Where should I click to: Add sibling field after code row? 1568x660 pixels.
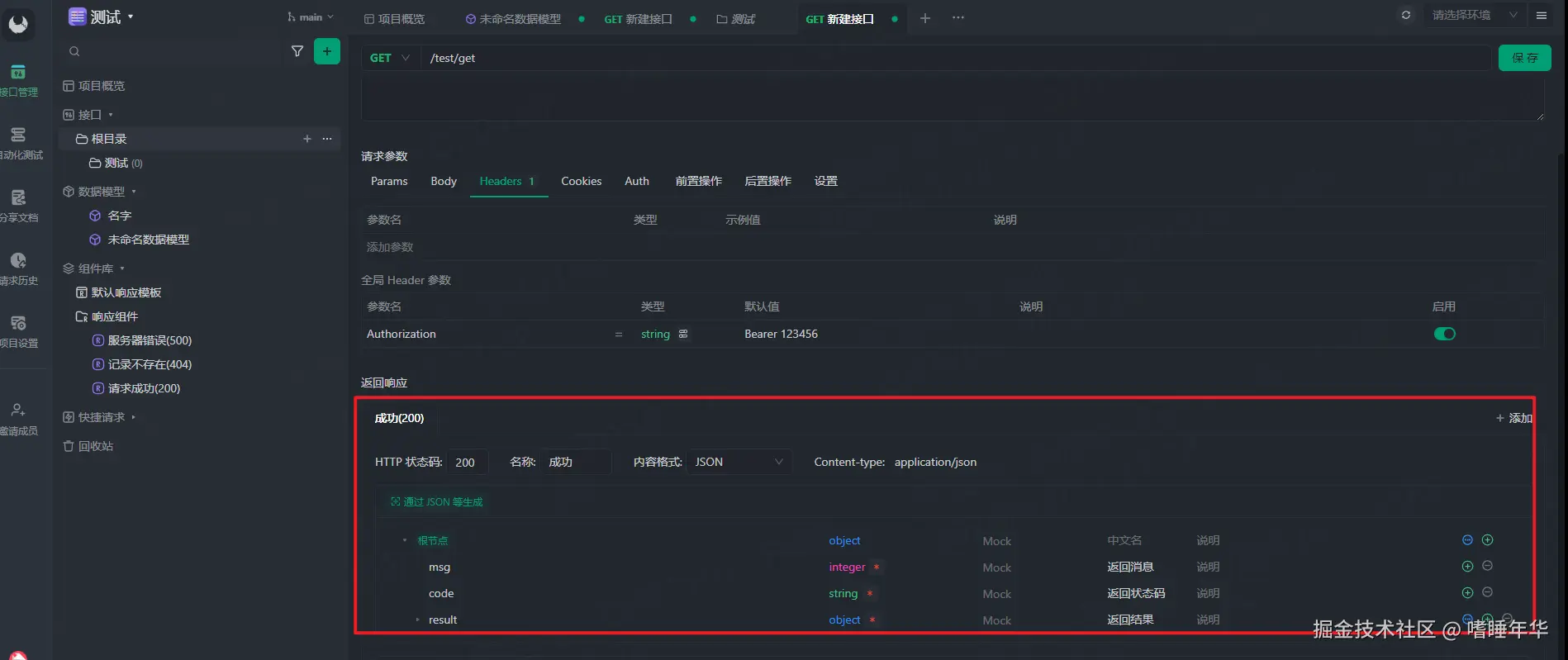(x=1467, y=592)
